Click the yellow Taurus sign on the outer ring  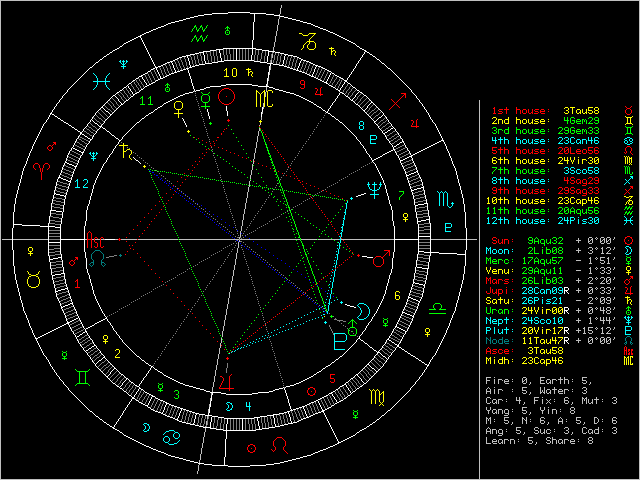coord(35,278)
